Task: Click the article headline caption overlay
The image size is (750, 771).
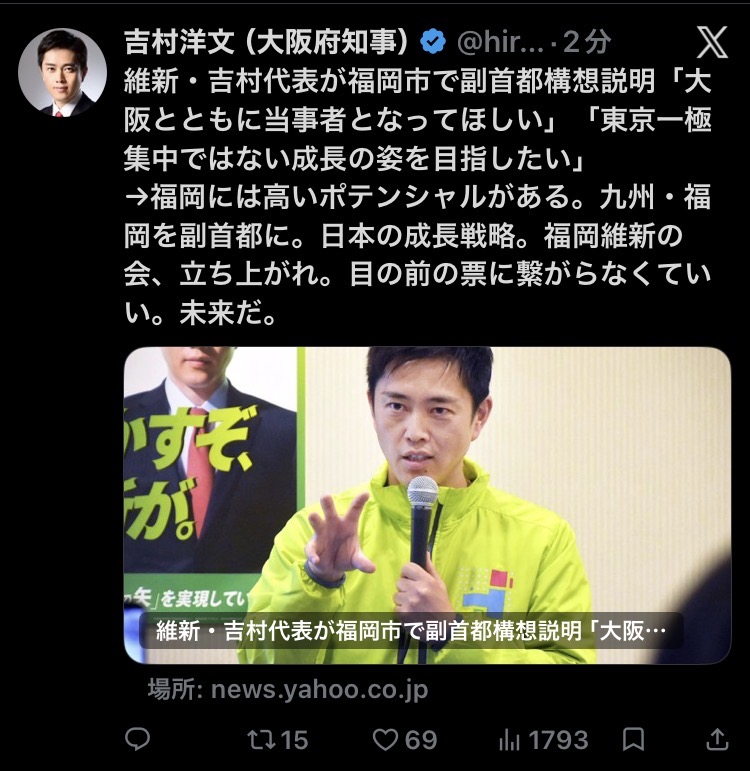Action: point(411,631)
